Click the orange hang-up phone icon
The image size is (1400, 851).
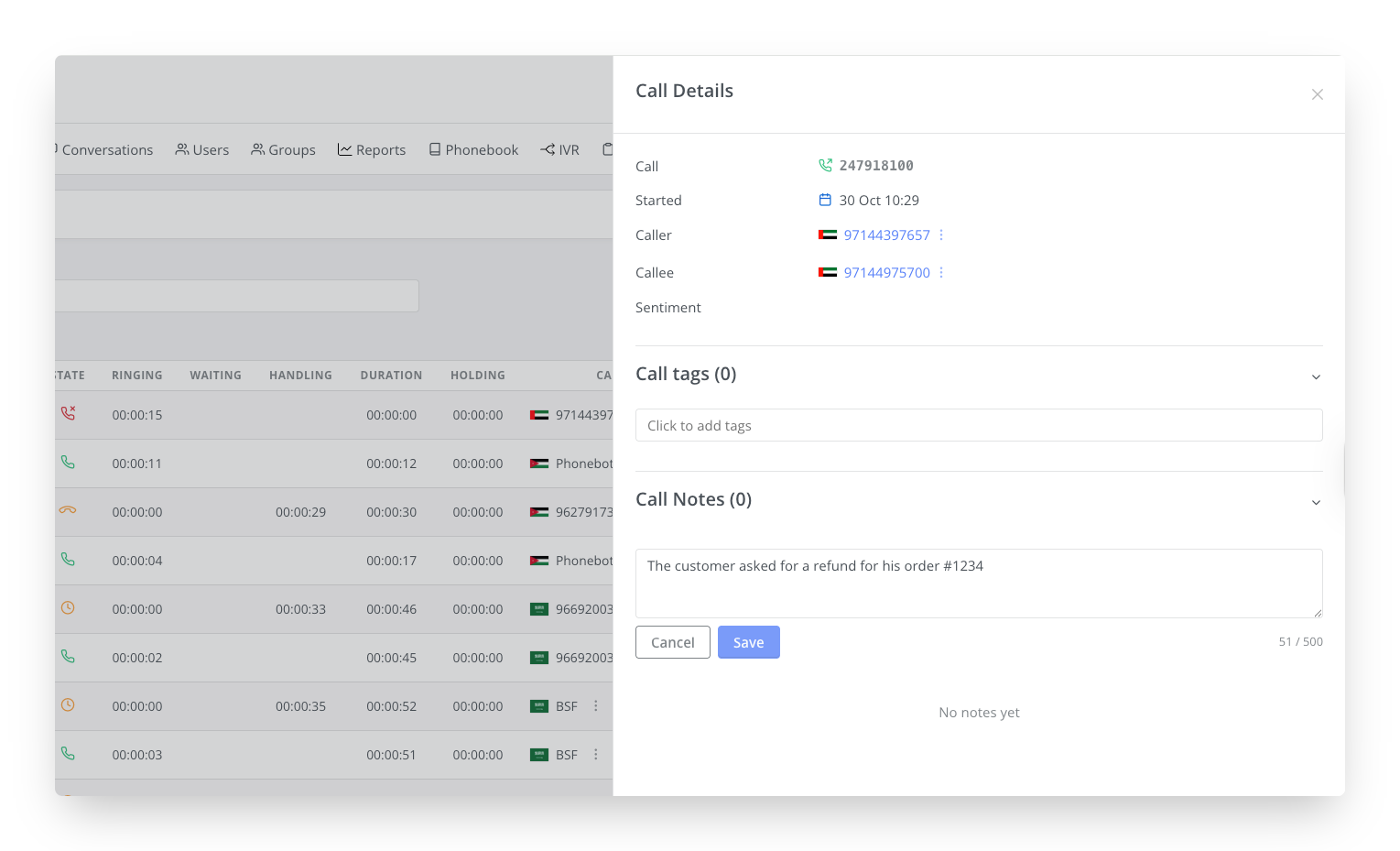coord(68,510)
